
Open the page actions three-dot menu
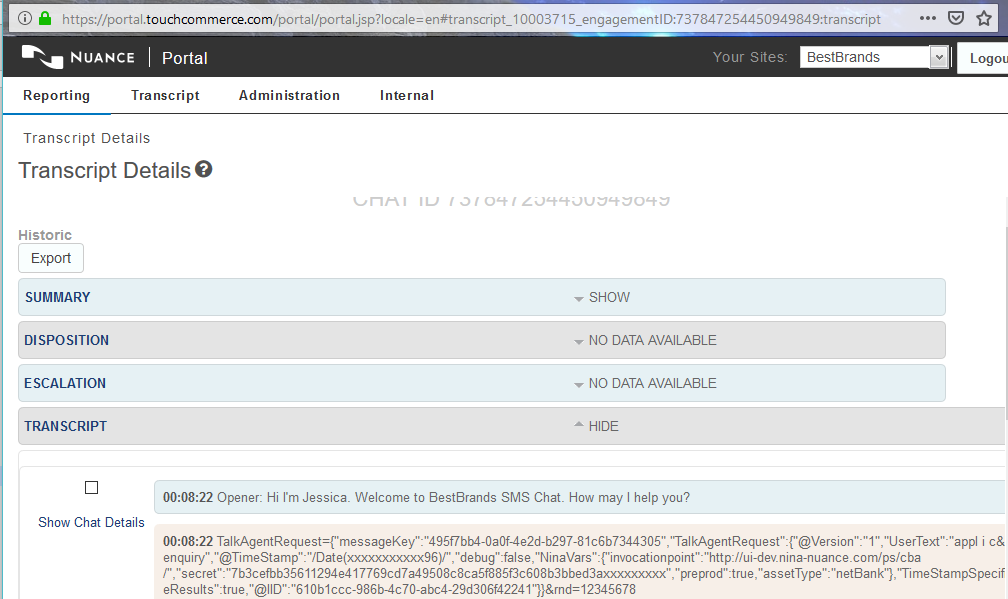pos(927,18)
